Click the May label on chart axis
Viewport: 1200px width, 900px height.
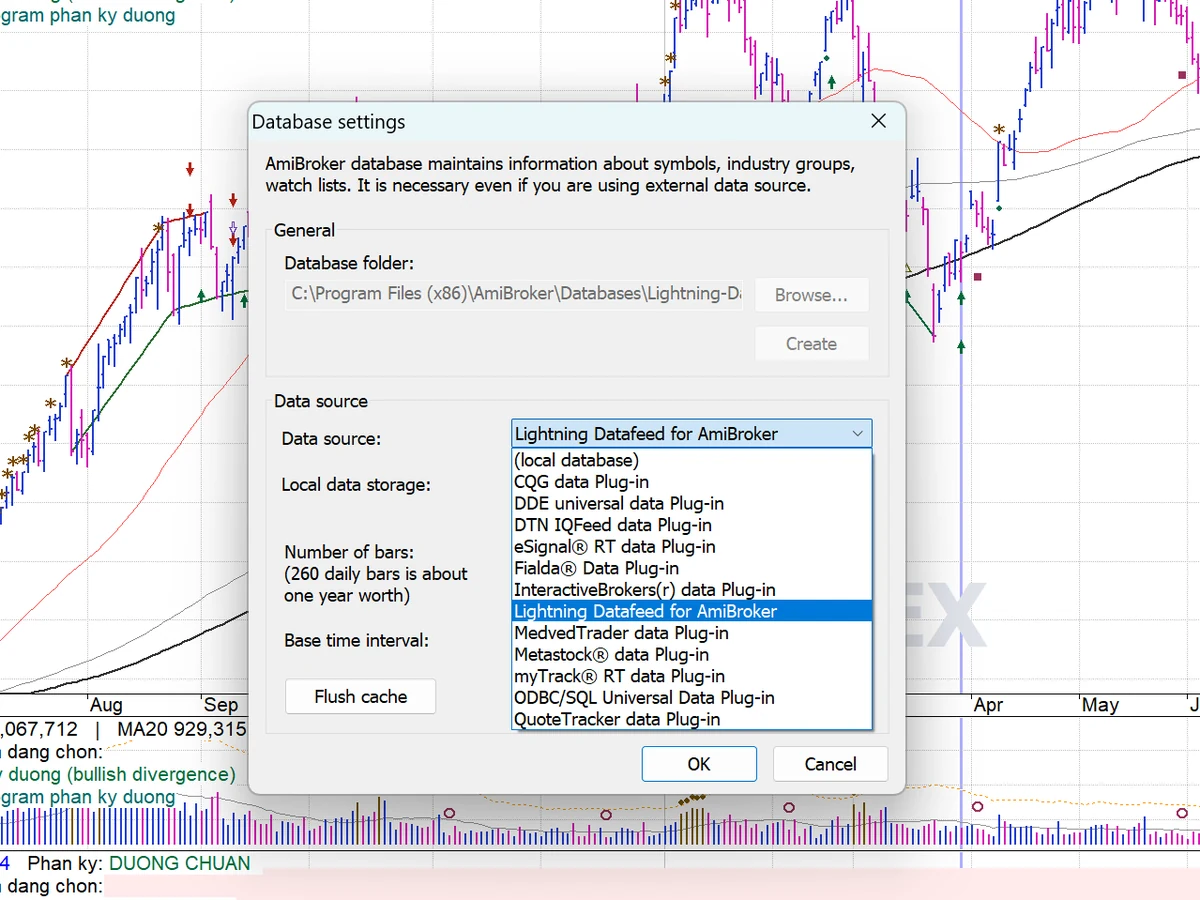pyautogui.click(x=1100, y=705)
